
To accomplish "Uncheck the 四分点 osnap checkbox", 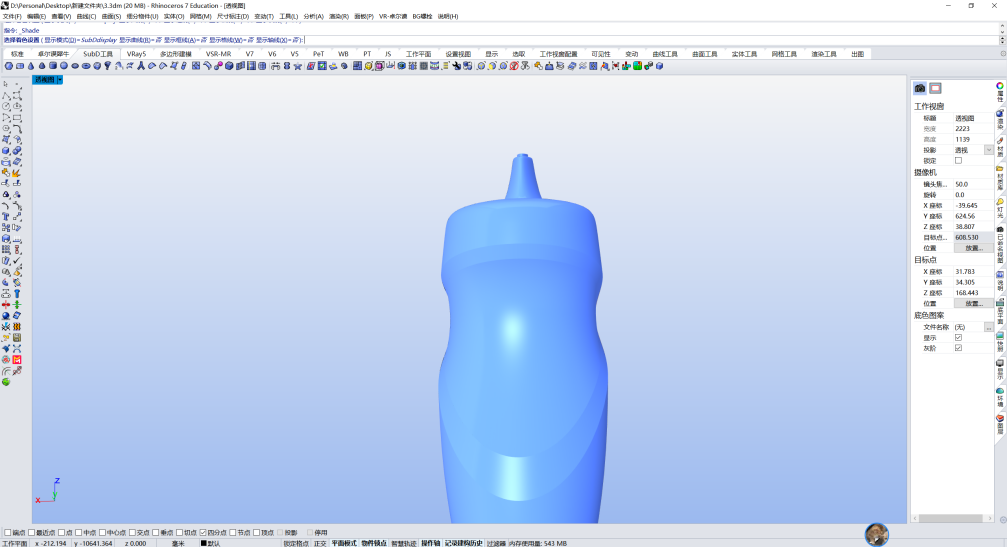I will coord(203,532).
